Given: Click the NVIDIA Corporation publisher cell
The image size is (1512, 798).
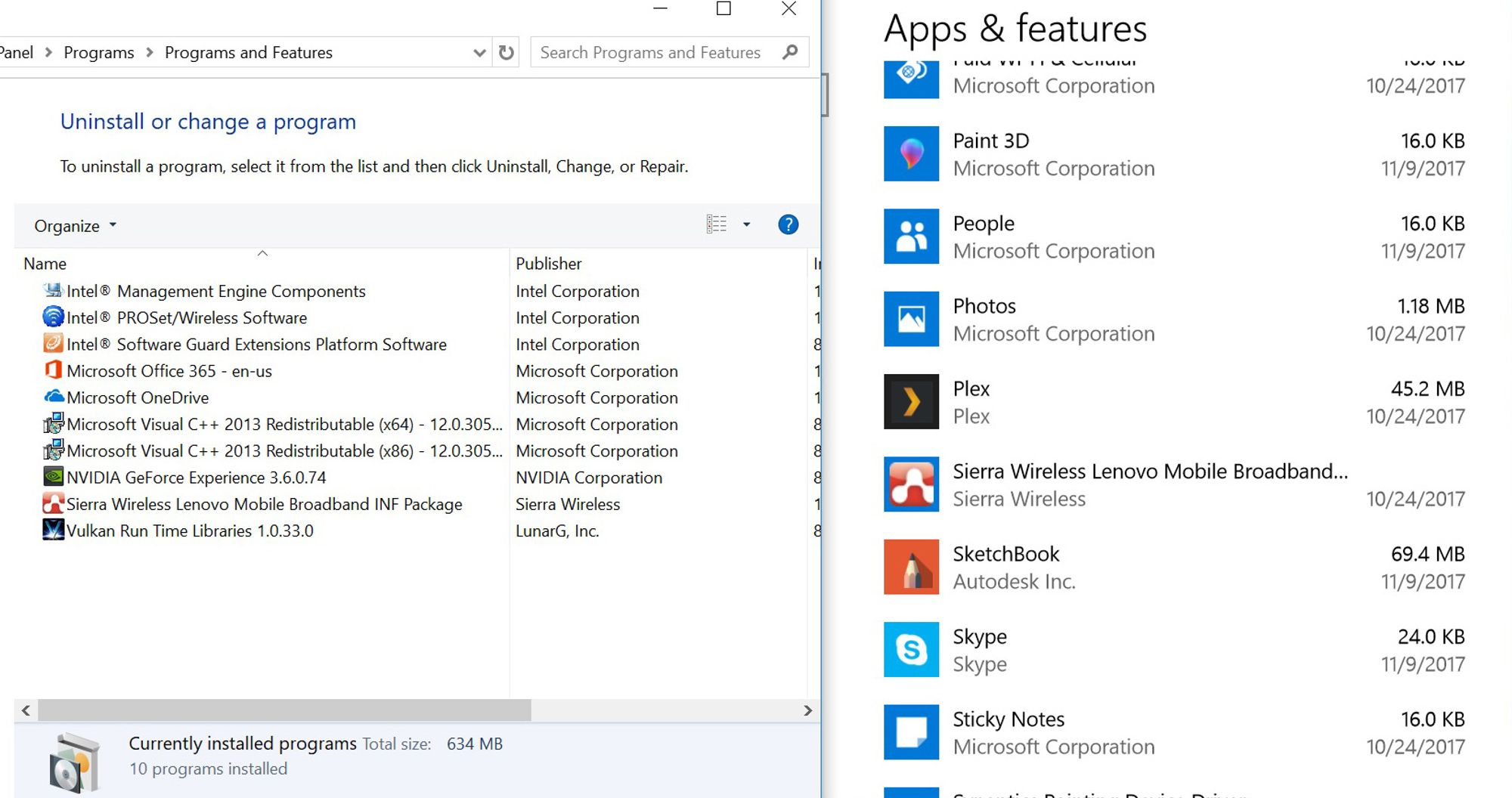Looking at the screenshot, I should coord(589,478).
